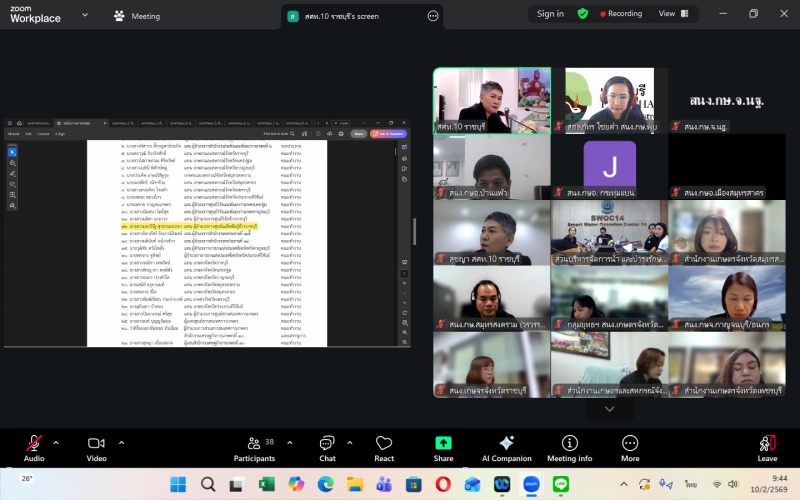
Task: Click the Sign in button
Action: pos(550,14)
